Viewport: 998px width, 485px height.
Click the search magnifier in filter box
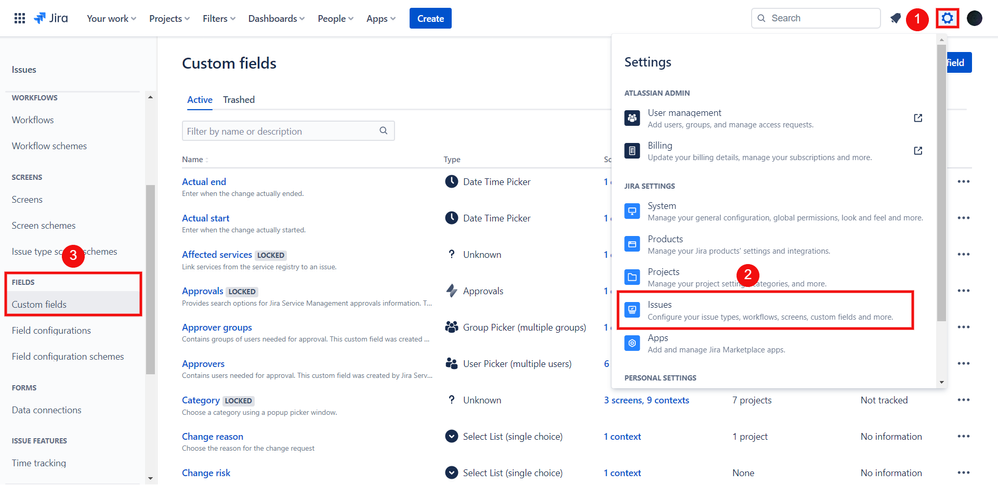pos(383,131)
